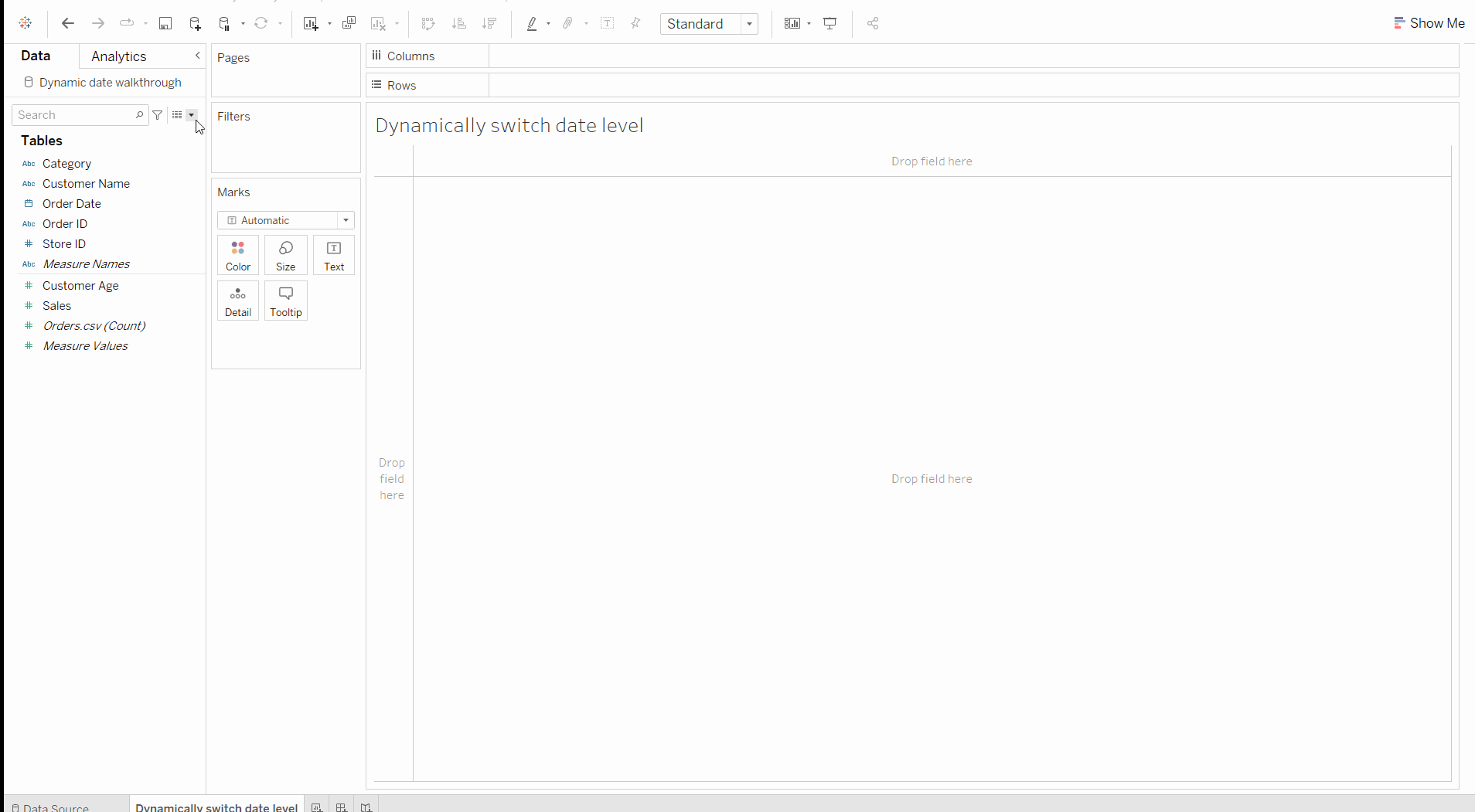Click the Redo forward arrow

click(x=97, y=23)
